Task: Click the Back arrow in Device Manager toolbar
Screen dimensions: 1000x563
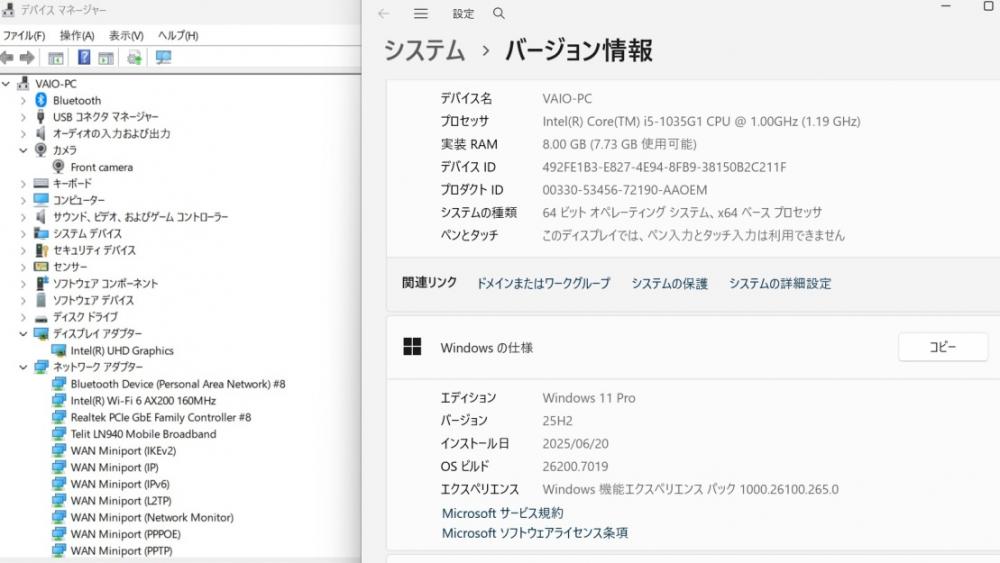Action: click(7, 58)
